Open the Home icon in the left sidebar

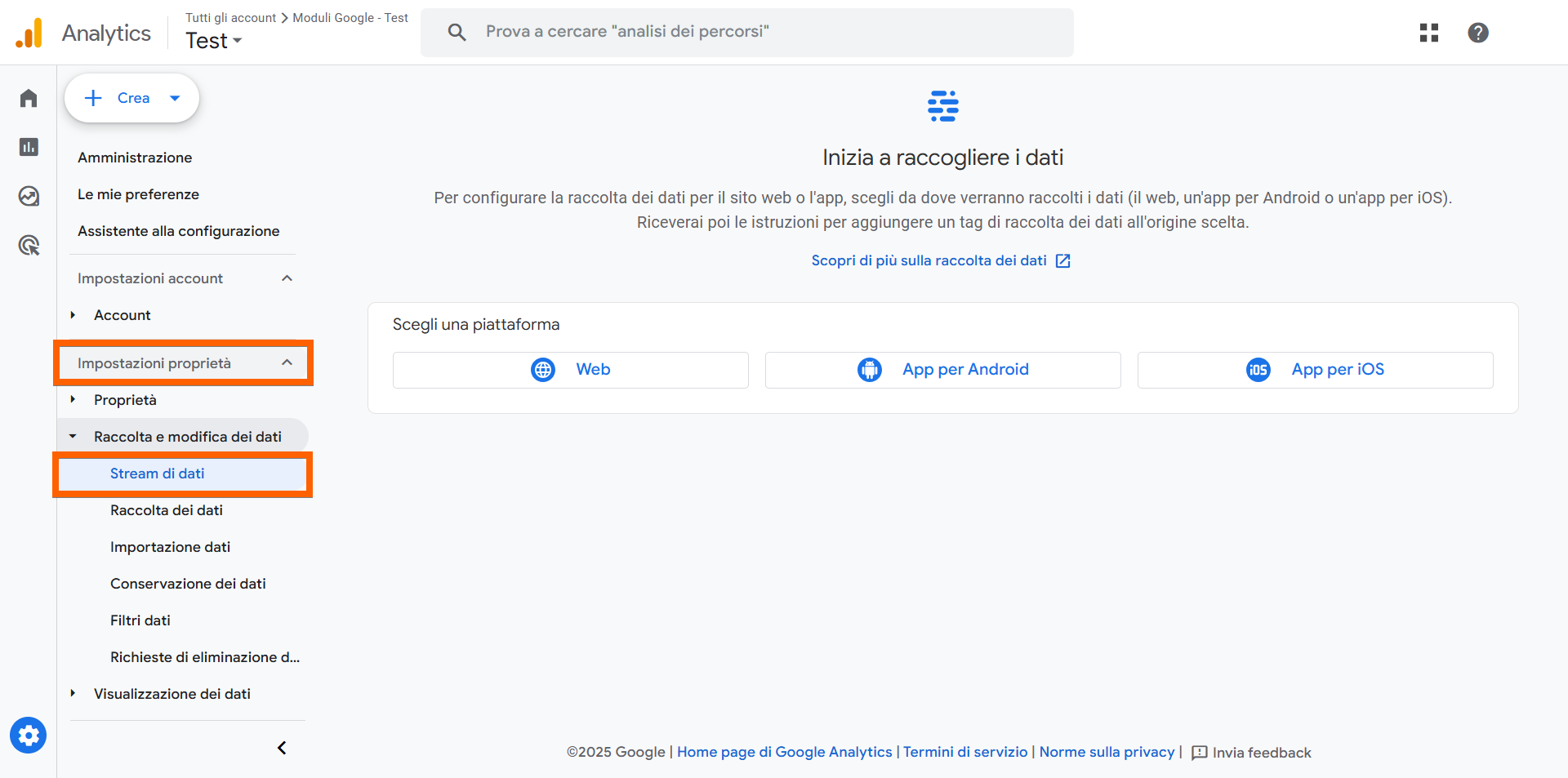(x=28, y=98)
